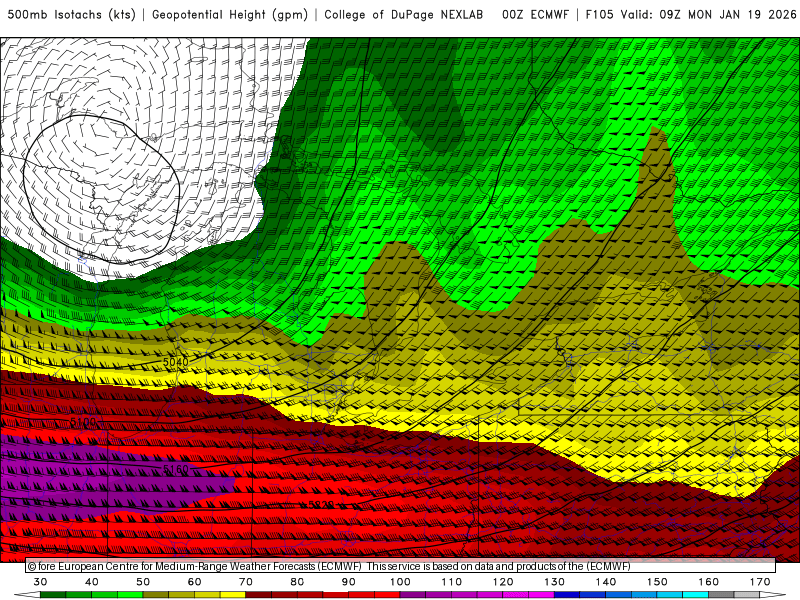Screen dimensions: 800x600
Task: Click the darkest green swatch below 30
Action: (x=53, y=595)
